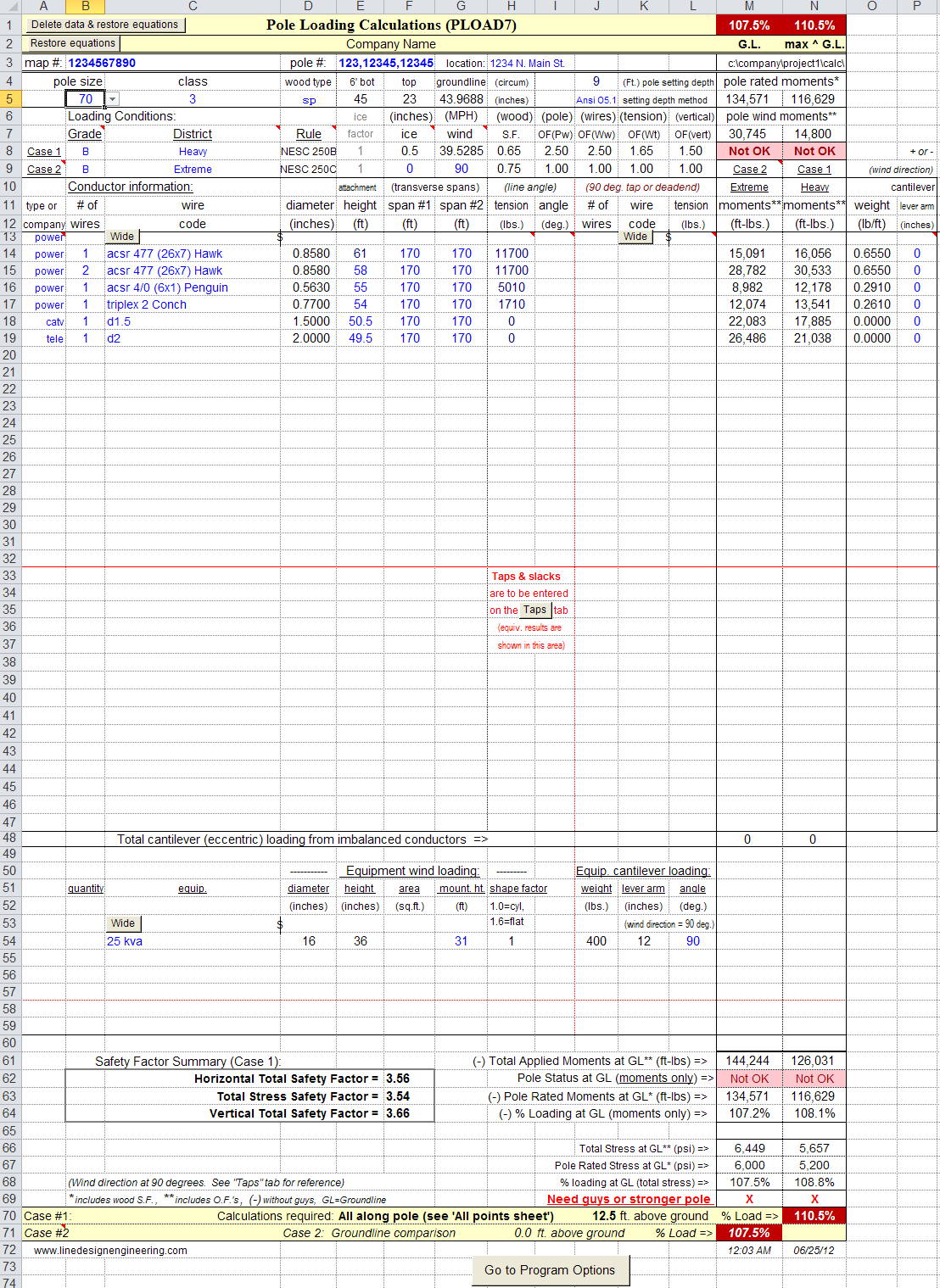Select column G header

click(461, 6)
